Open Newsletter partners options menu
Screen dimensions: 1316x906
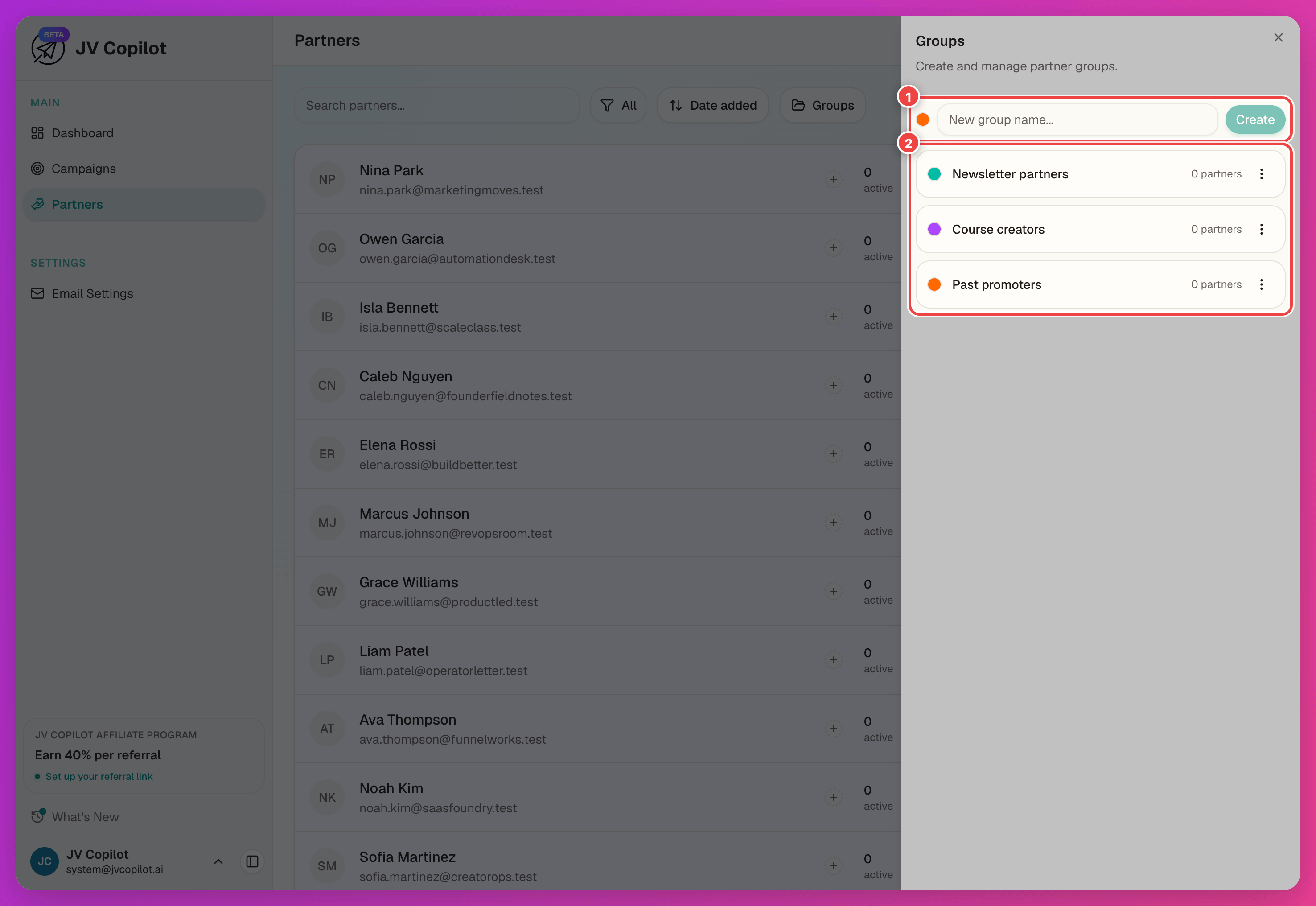coord(1261,174)
